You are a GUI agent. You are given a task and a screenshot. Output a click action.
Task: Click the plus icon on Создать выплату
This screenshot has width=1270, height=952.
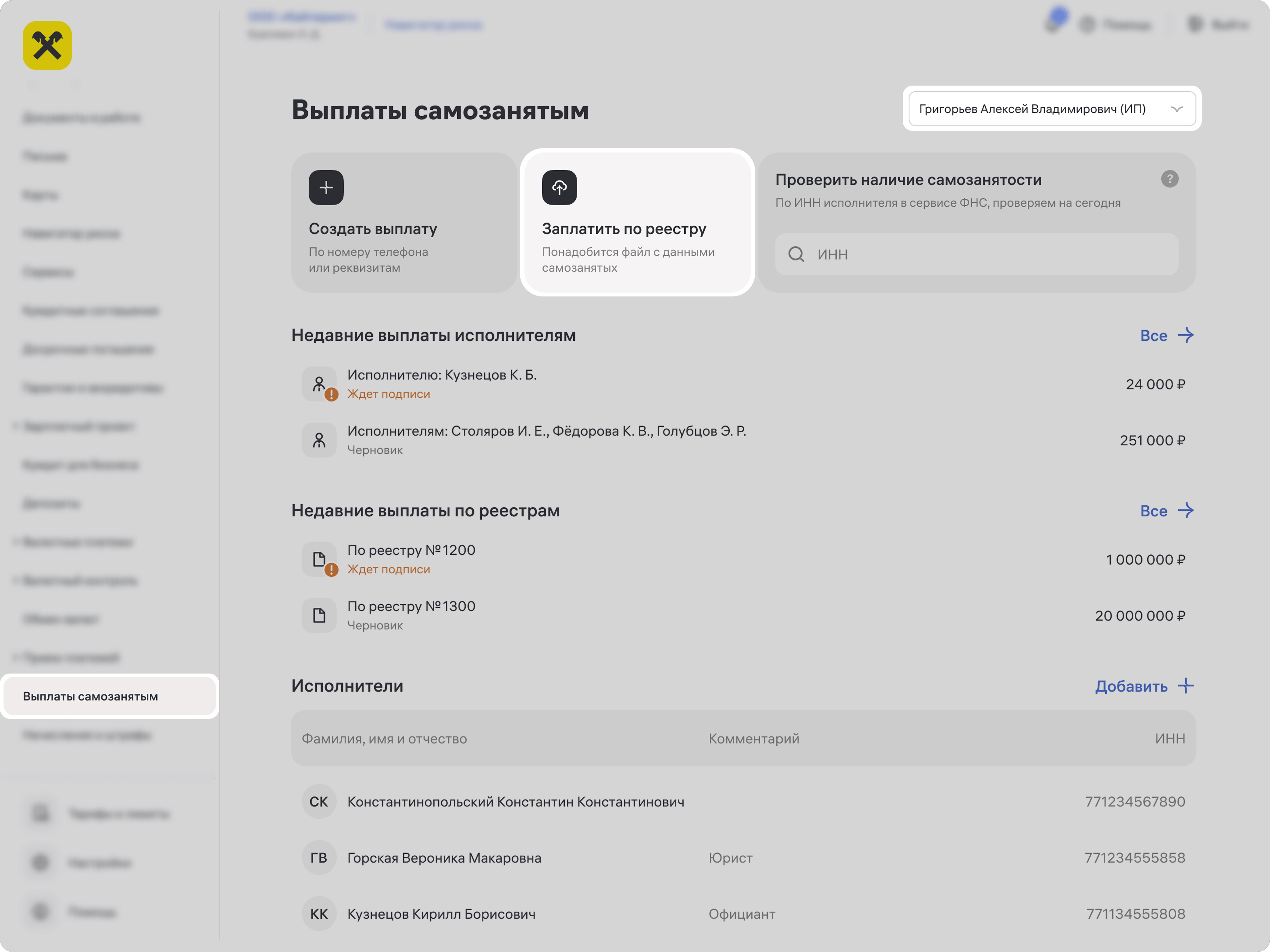tap(326, 188)
